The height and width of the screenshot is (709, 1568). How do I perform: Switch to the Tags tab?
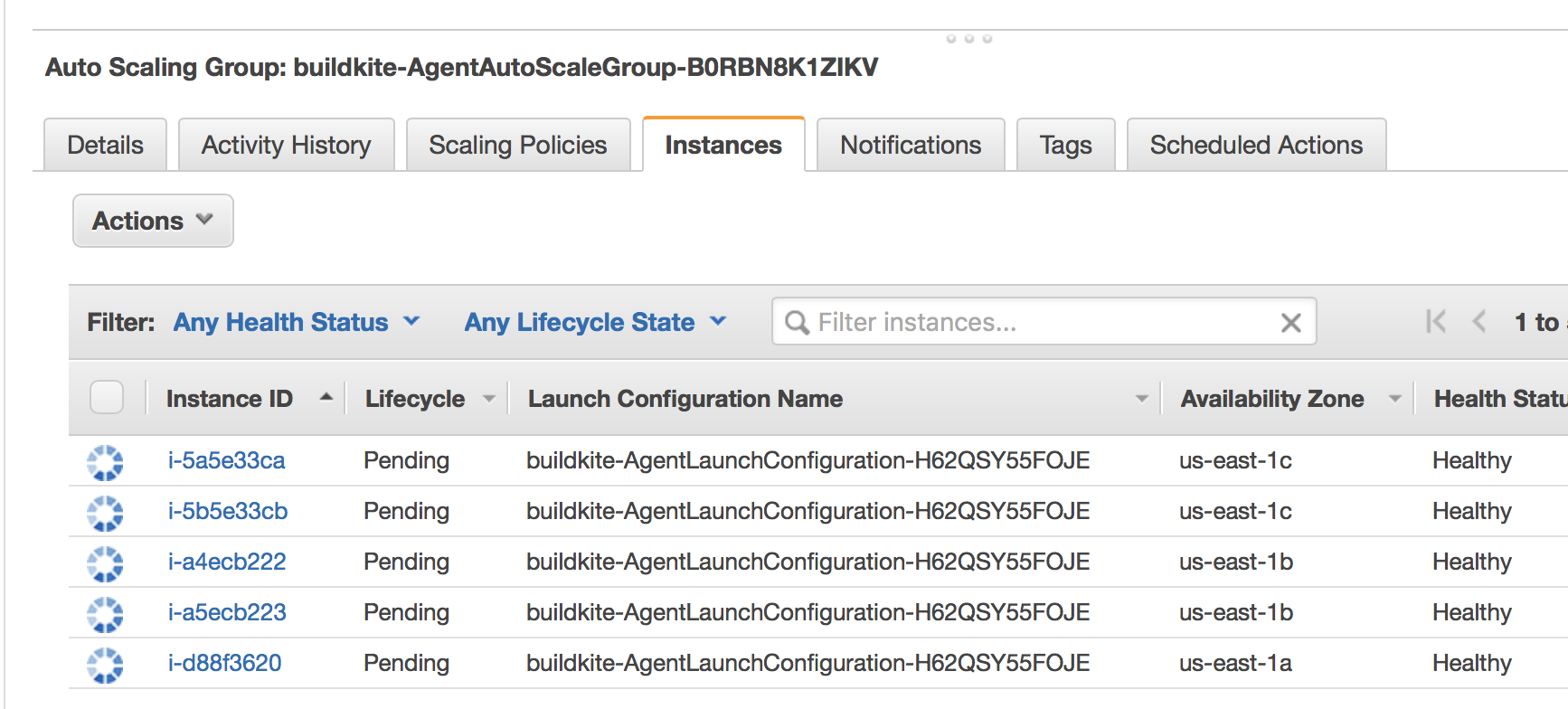(1066, 145)
